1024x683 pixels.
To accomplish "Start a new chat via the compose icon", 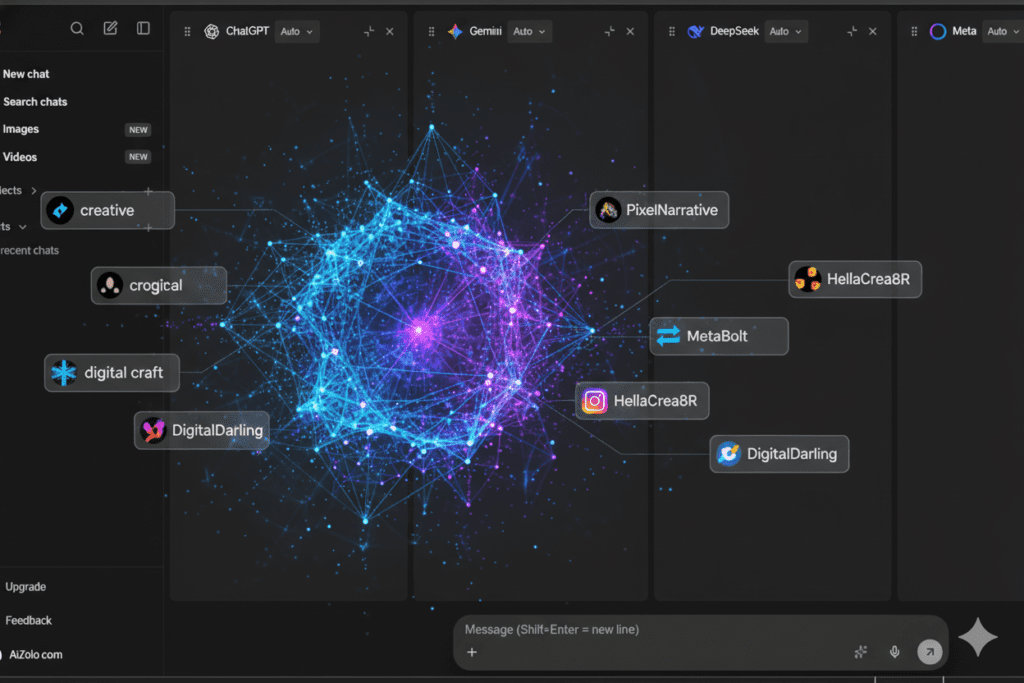I will [110, 28].
